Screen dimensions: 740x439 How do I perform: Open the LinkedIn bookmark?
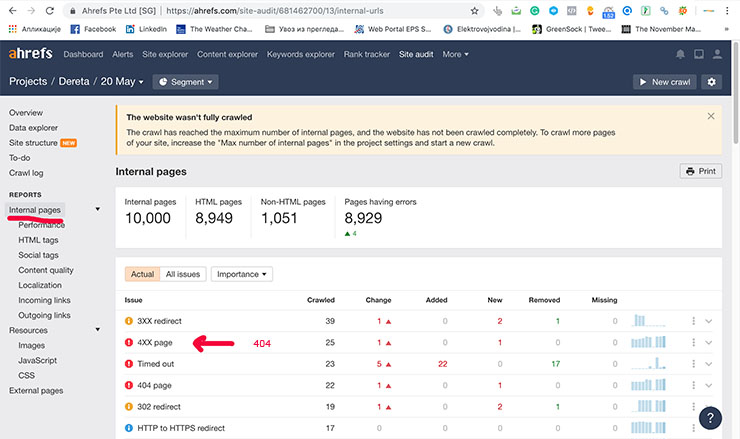(x=146, y=29)
